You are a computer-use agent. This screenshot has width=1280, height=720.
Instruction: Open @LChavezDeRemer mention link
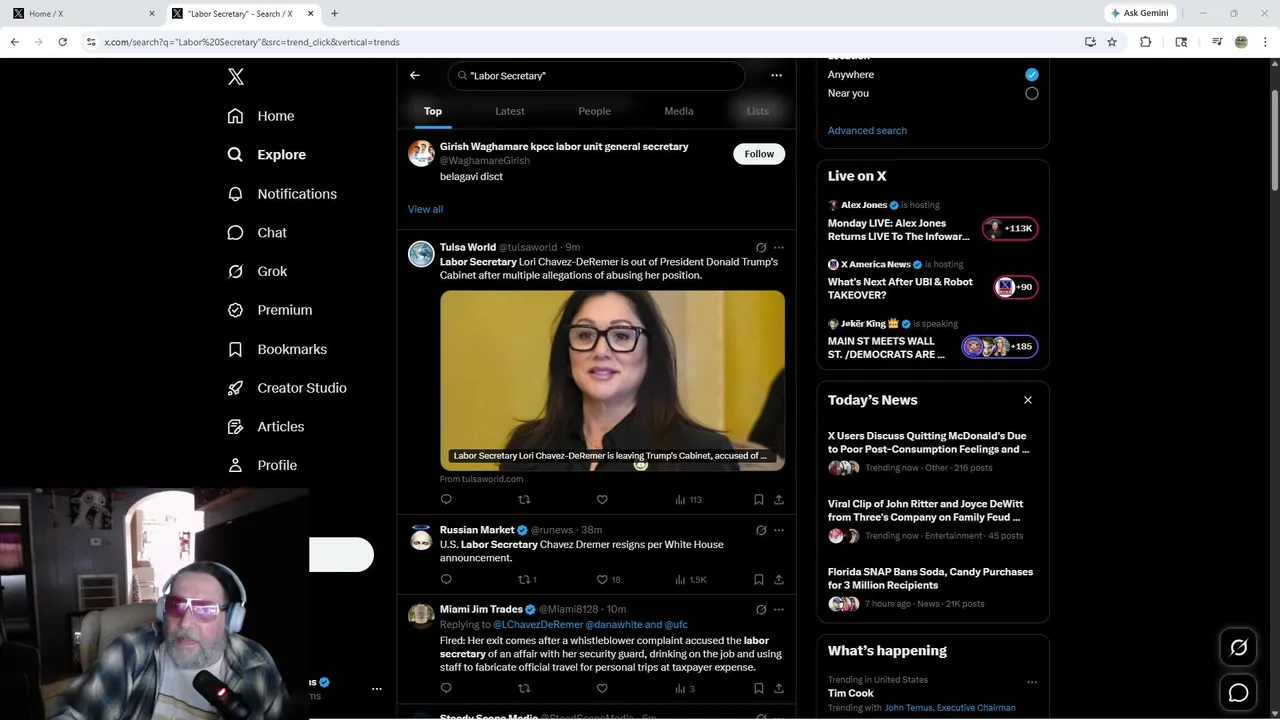coord(538,624)
